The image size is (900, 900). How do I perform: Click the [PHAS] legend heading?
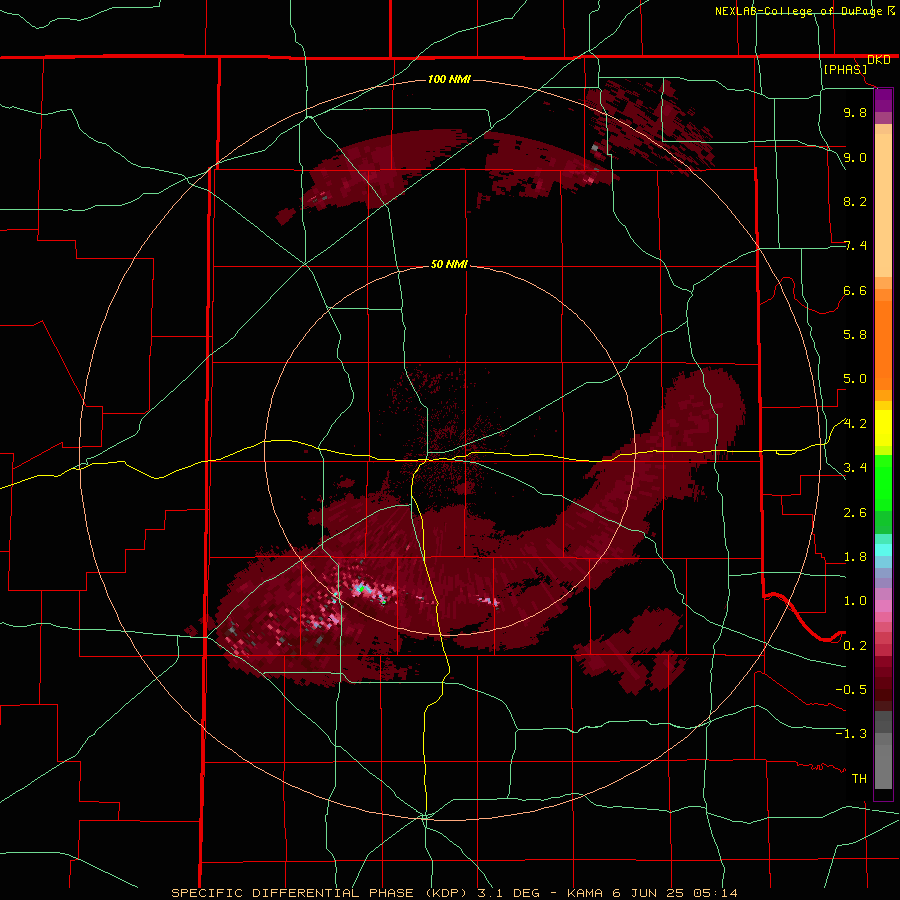(x=845, y=69)
